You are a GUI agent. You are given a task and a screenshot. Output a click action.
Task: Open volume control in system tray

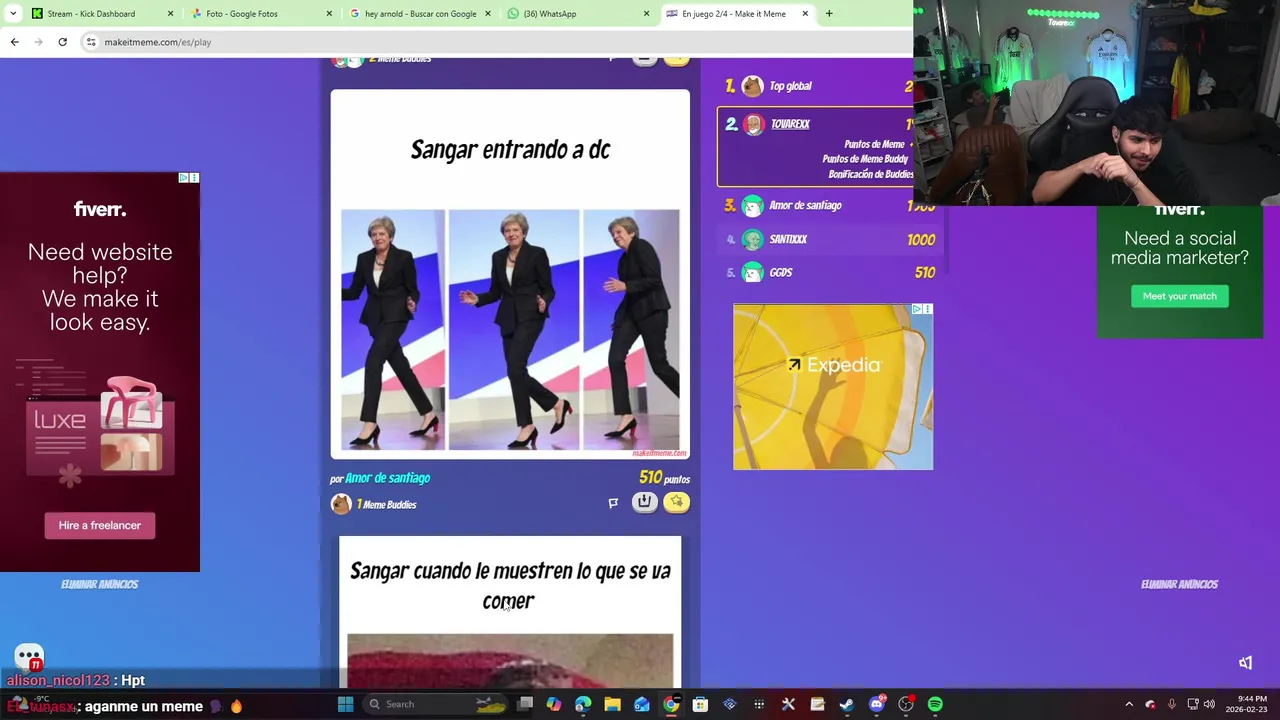point(1209,704)
